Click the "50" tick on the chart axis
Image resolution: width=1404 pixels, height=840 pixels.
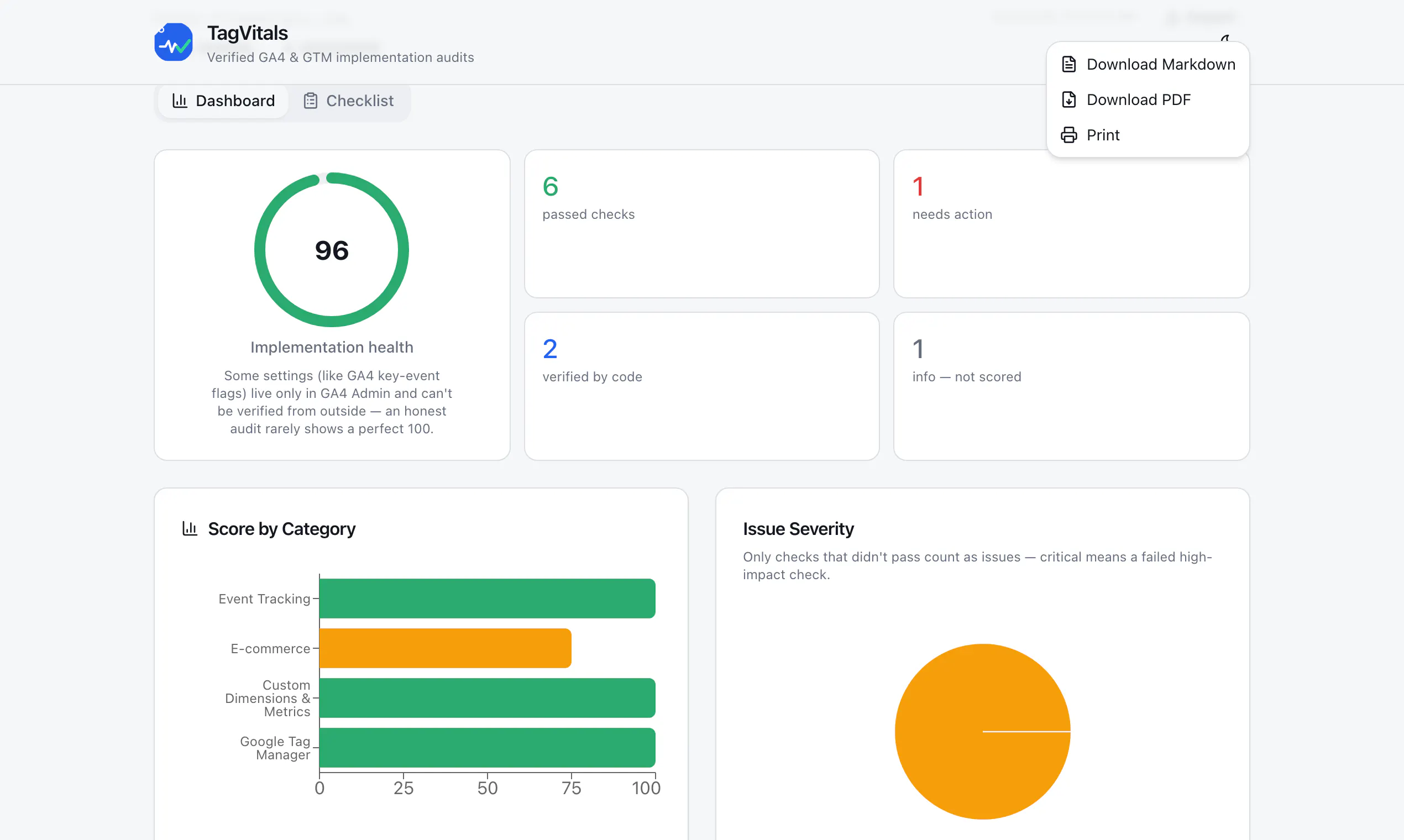[488, 788]
